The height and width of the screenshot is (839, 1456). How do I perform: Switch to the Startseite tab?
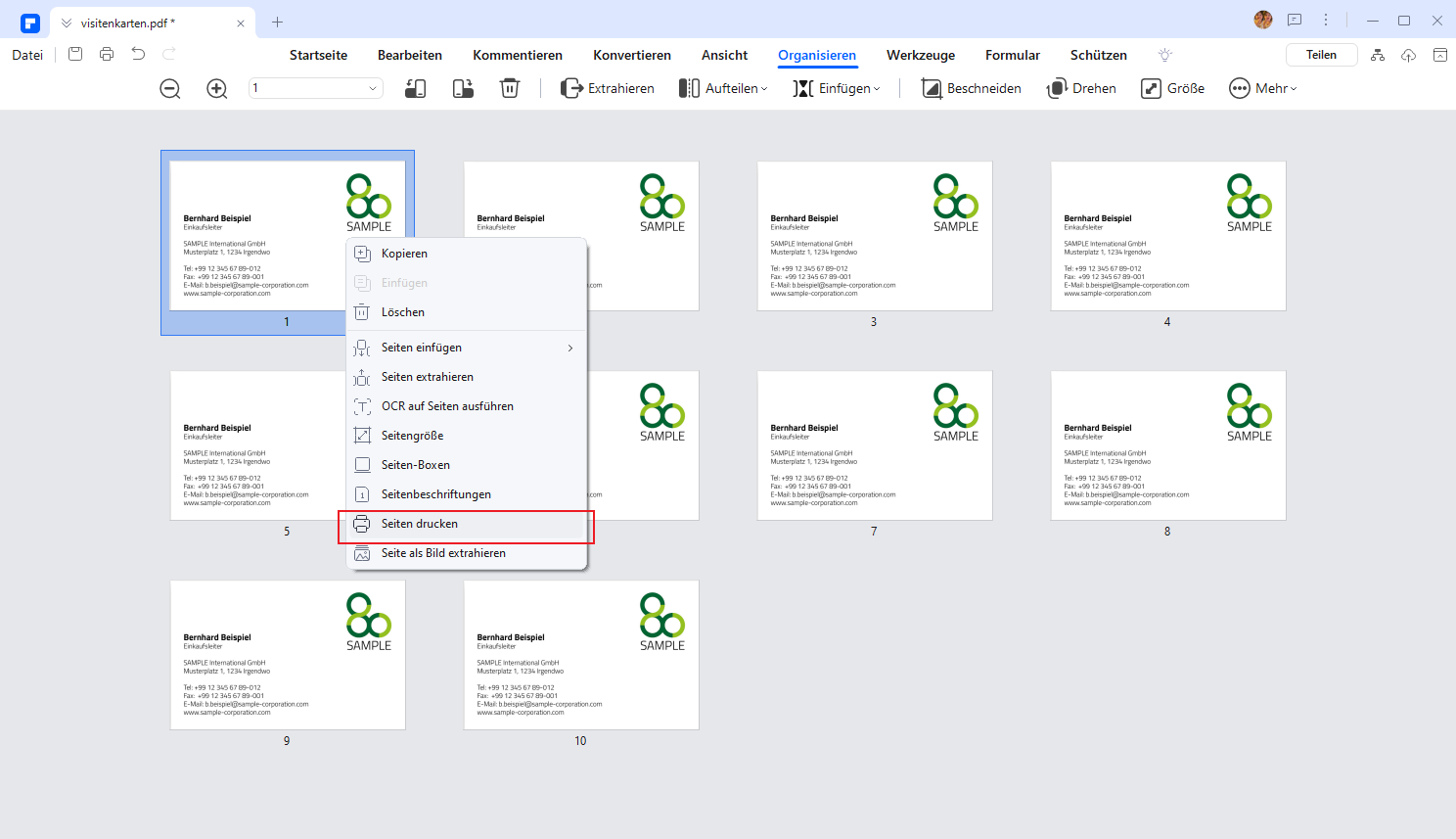click(x=318, y=55)
